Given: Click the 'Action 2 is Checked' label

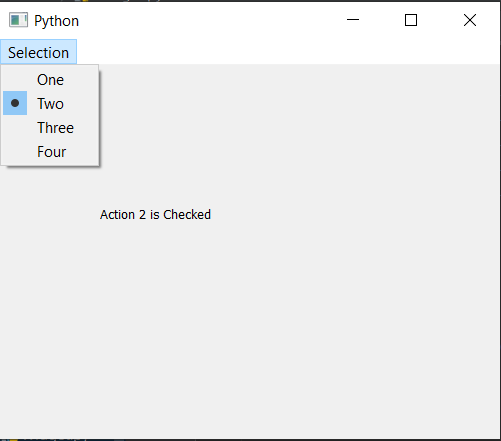Looking at the screenshot, I should pyautogui.click(x=155, y=215).
